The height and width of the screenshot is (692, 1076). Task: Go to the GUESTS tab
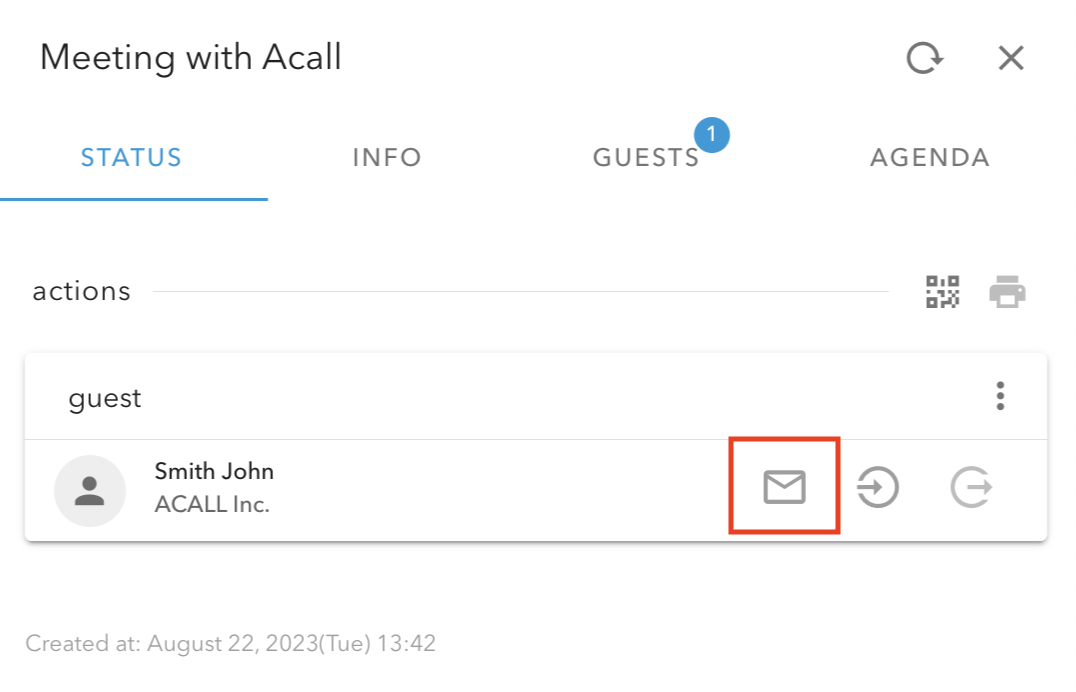click(x=646, y=158)
